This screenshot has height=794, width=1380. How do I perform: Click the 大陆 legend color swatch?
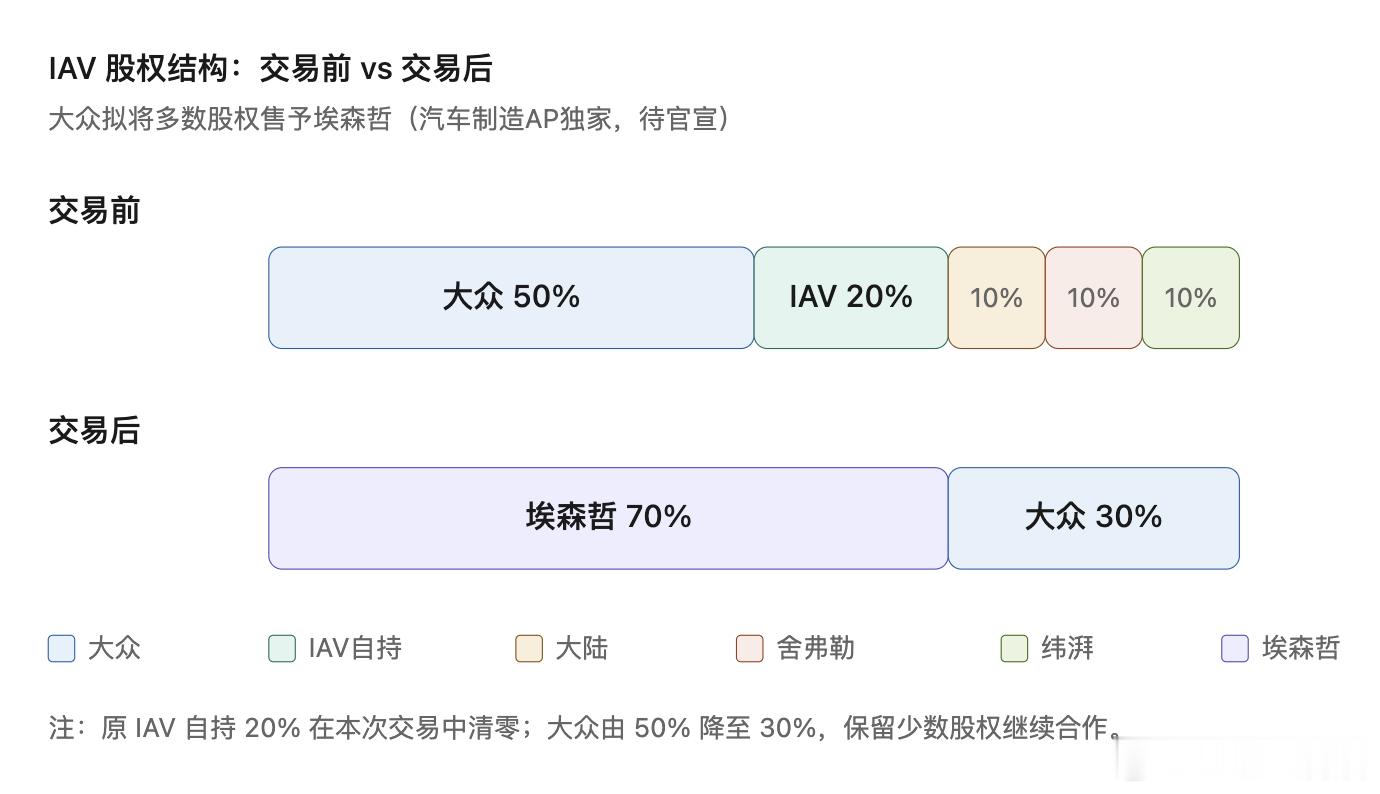[x=529, y=648]
